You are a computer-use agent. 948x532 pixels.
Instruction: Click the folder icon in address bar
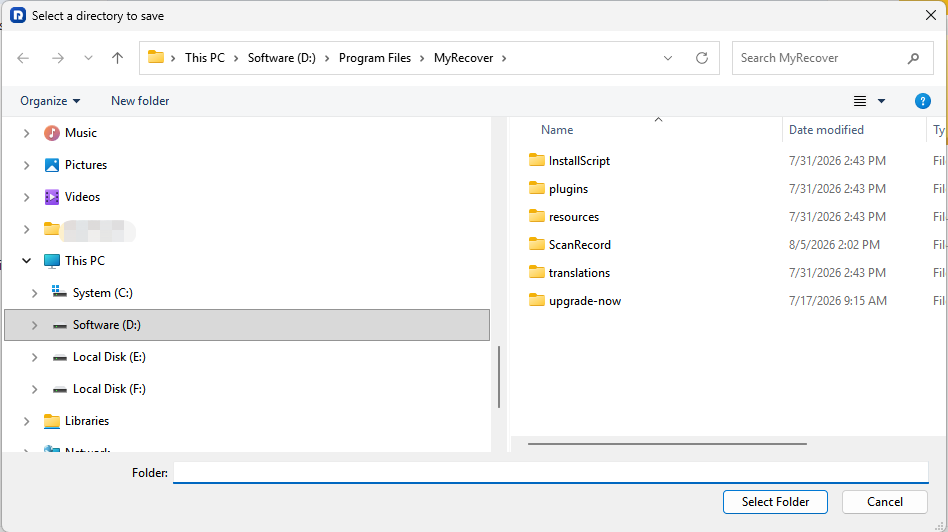pyautogui.click(x=156, y=57)
